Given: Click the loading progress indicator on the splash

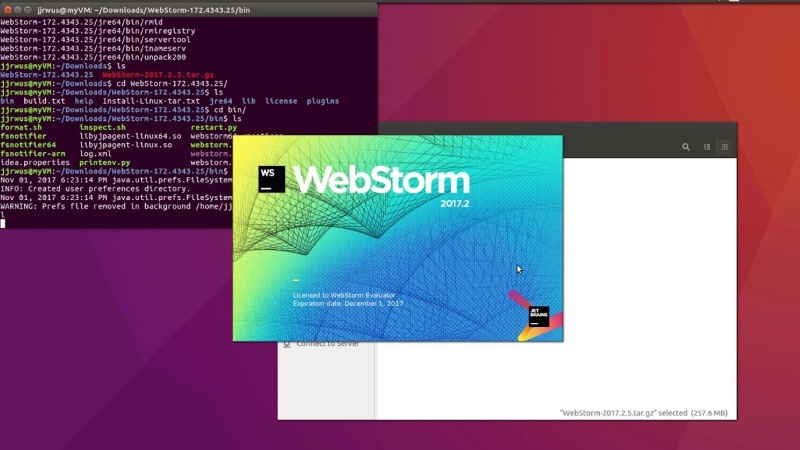Looking at the screenshot, I should (295, 280).
